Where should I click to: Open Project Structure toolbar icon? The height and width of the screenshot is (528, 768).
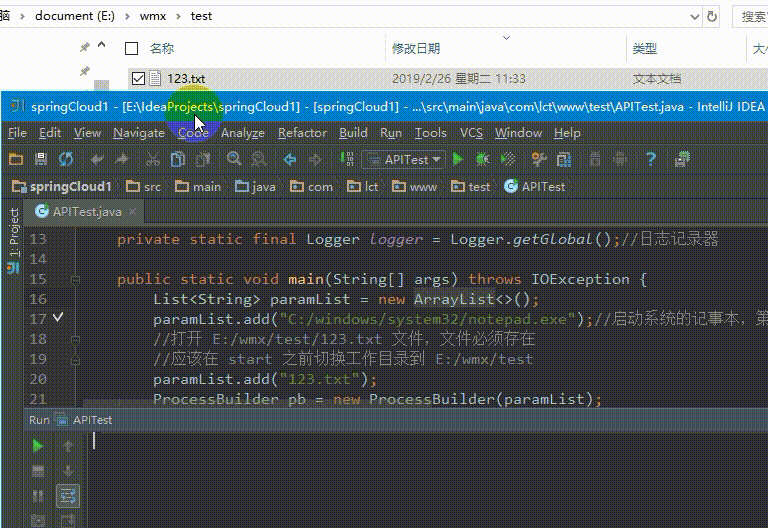pos(564,160)
